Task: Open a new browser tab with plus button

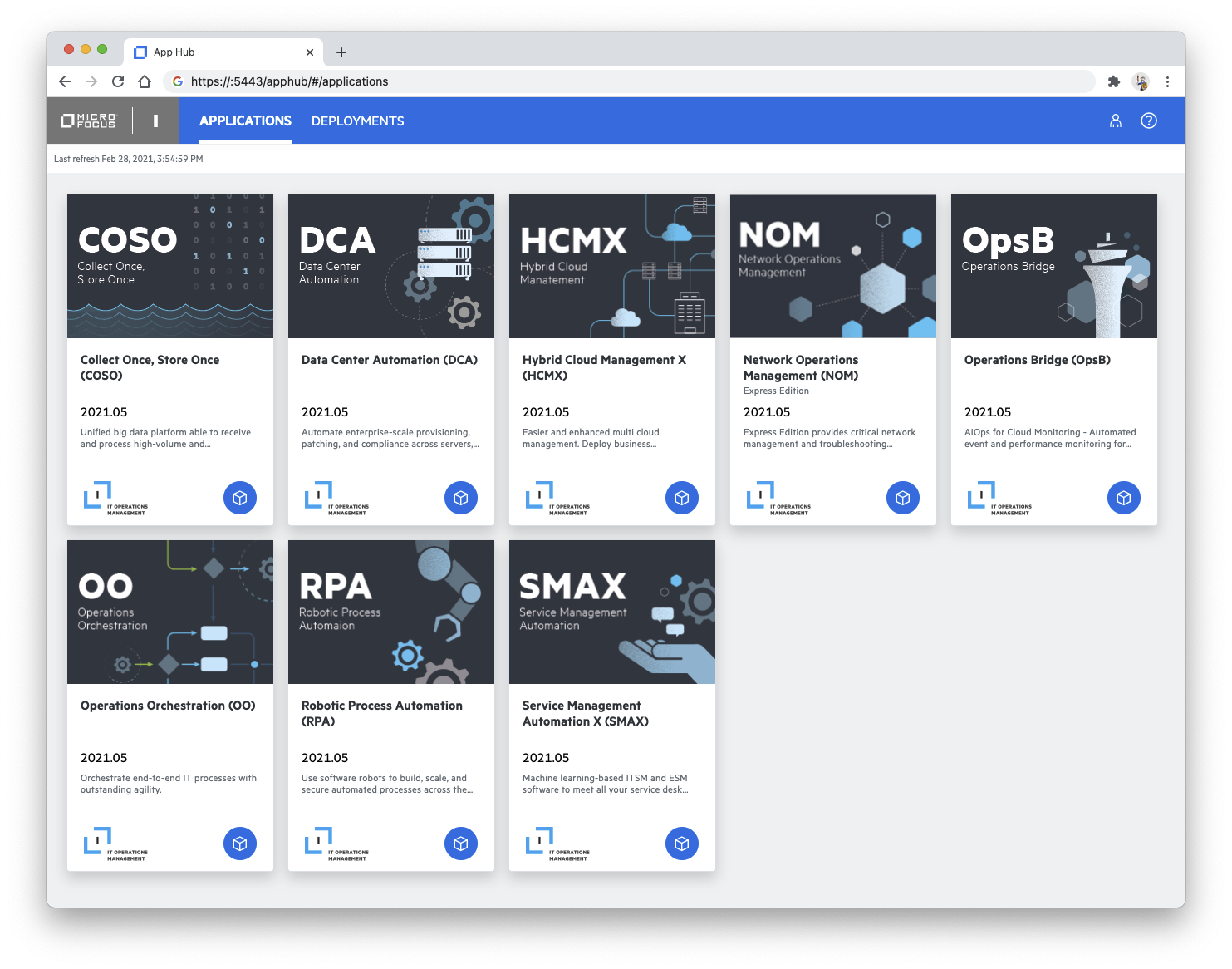Action: [341, 52]
